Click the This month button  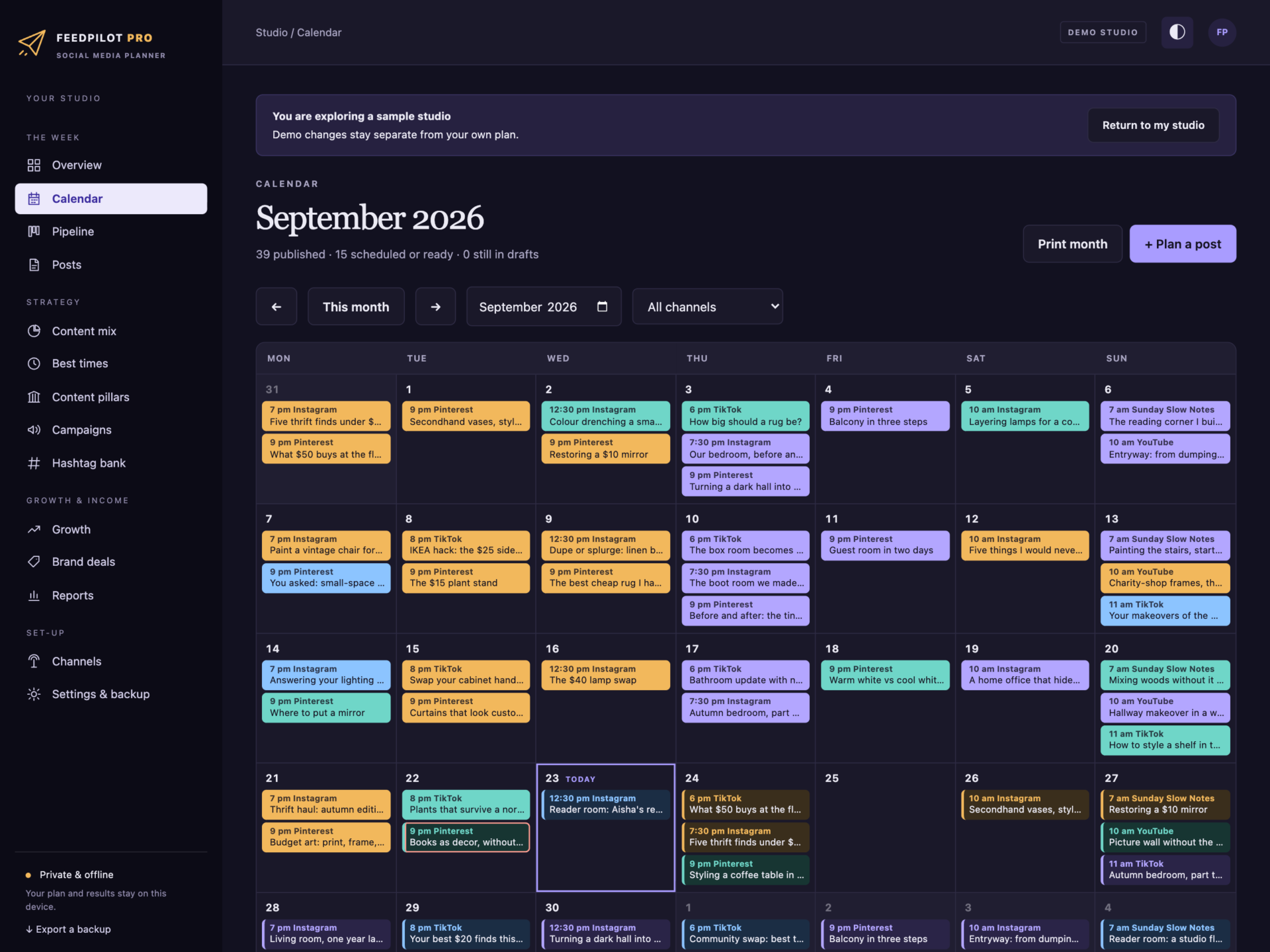click(356, 307)
